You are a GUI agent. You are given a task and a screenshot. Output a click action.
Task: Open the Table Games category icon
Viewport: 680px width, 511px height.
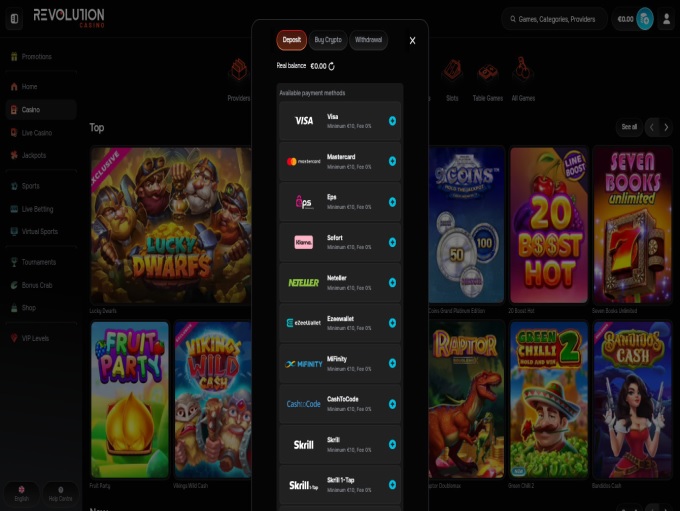point(487,71)
